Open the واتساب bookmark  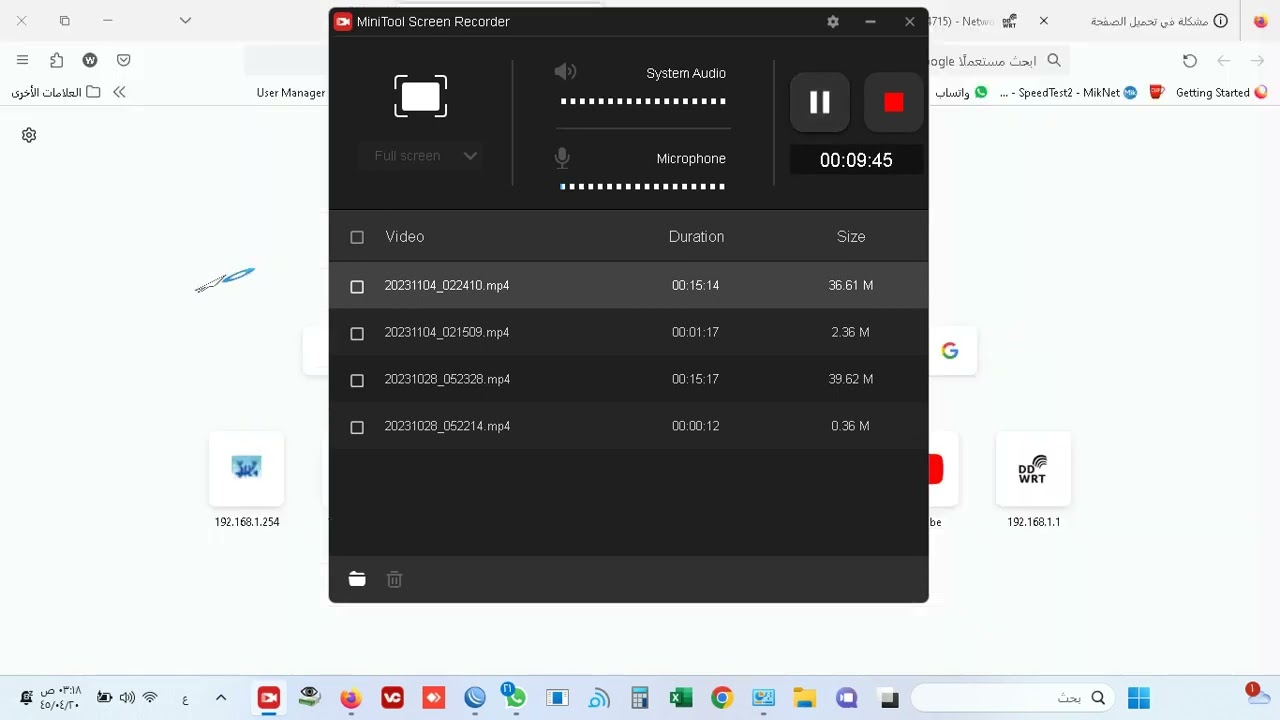(960, 92)
